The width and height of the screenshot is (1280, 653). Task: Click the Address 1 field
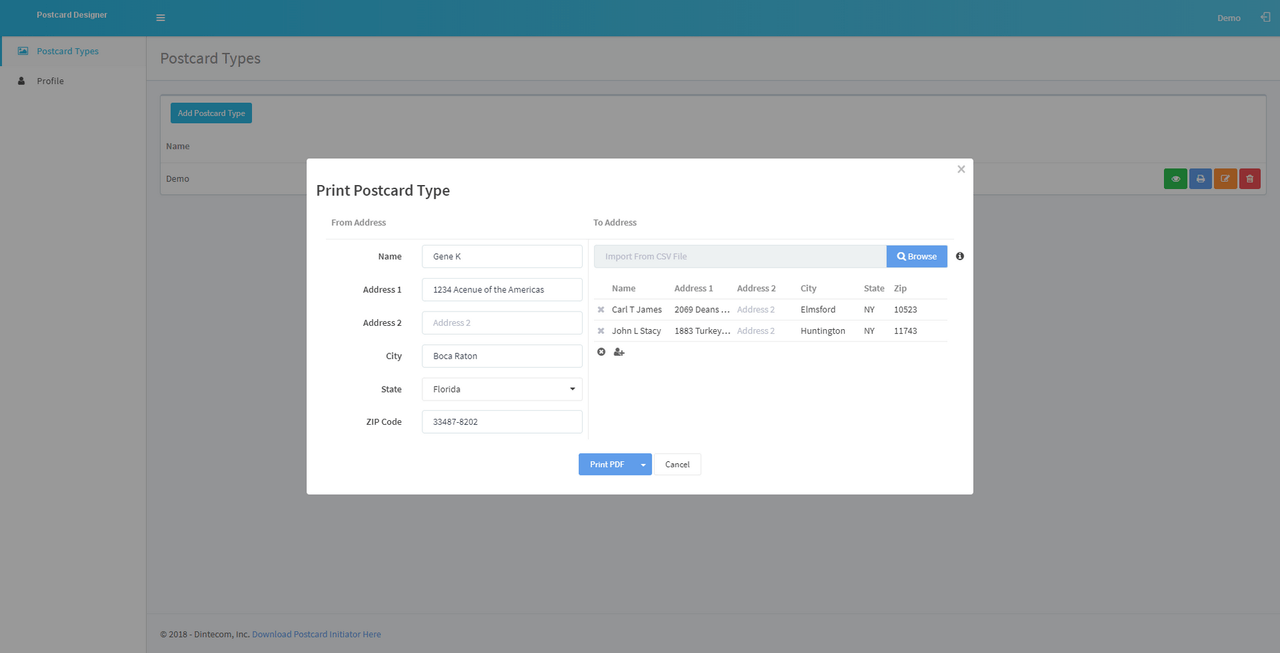(502, 290)
